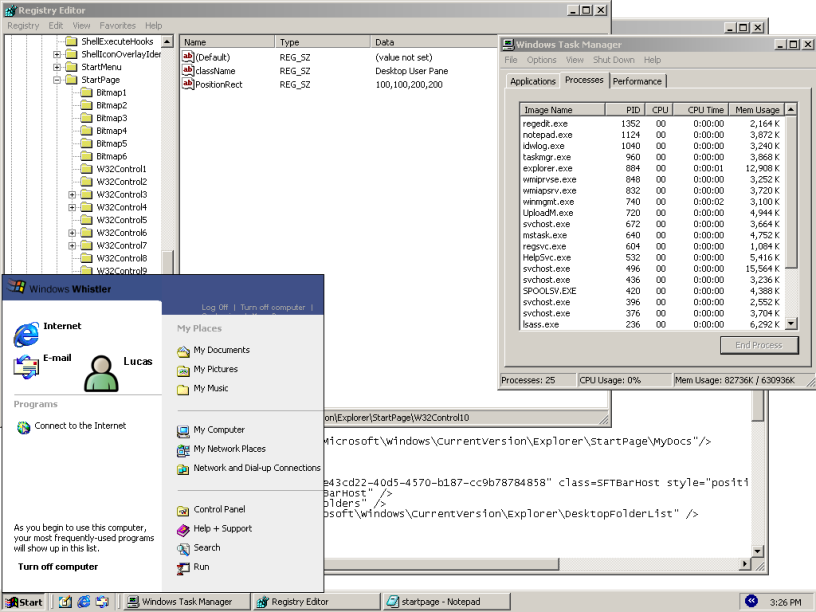Click the End Process button

[x=759, y=345]
